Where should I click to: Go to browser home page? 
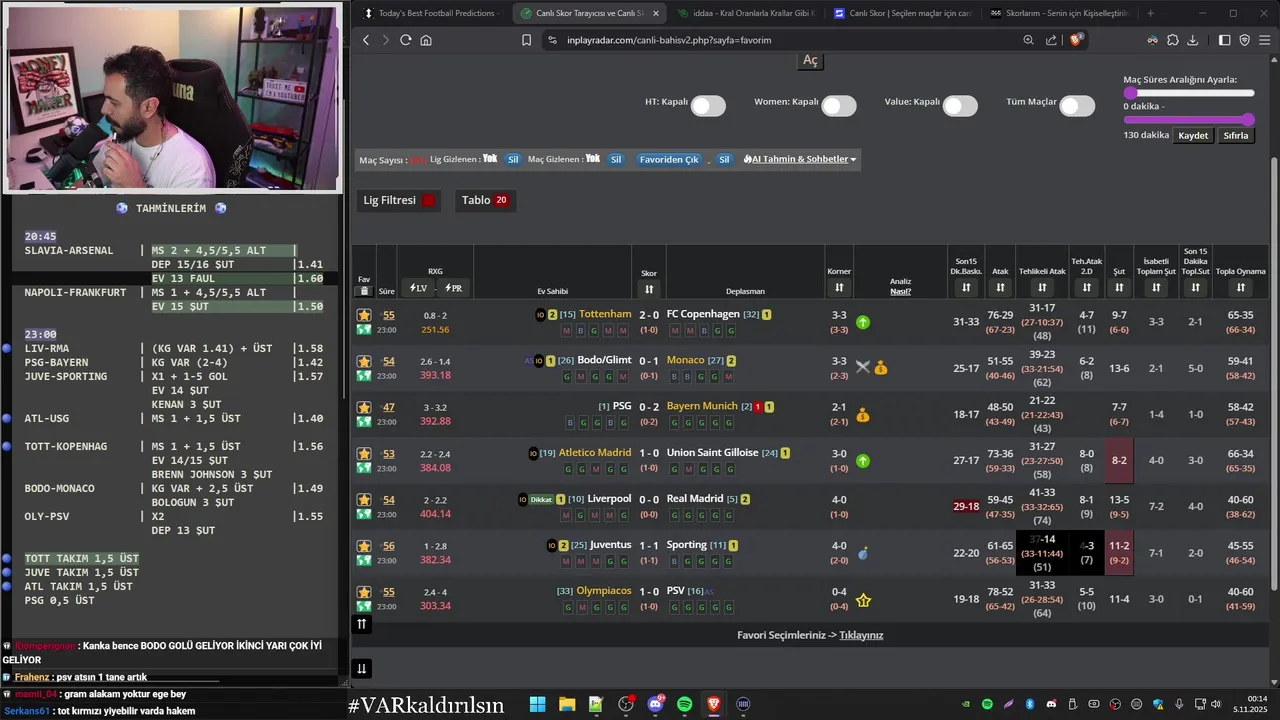tap(426, 40)
